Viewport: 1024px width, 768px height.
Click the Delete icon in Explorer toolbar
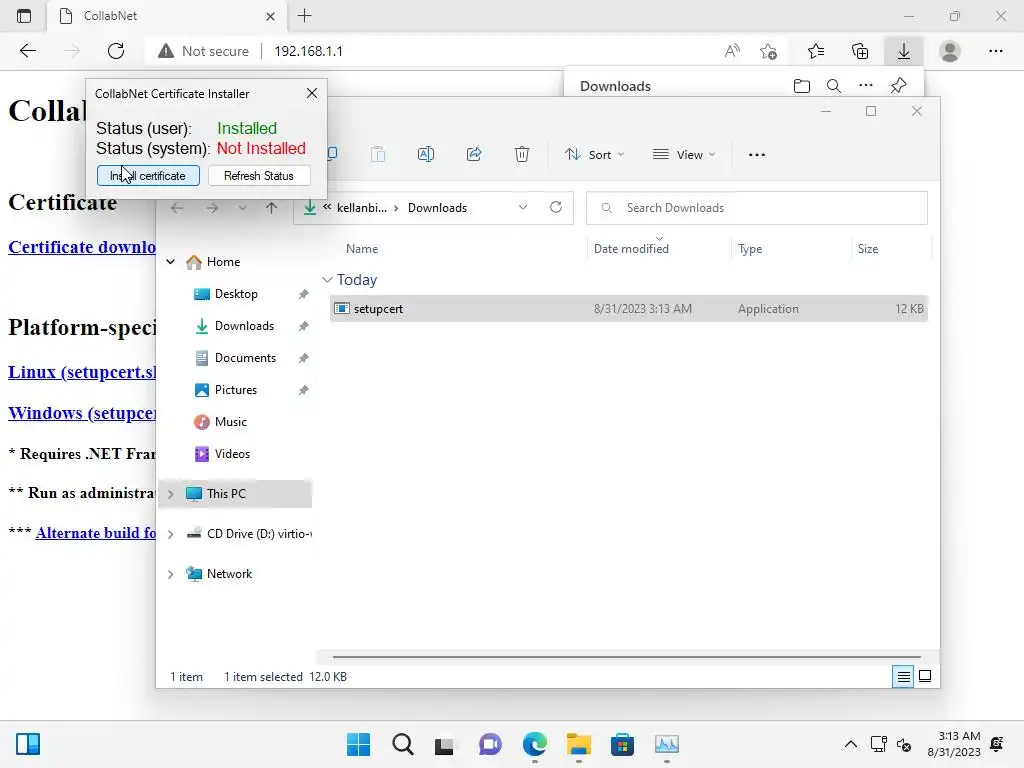tap(522, 155)
